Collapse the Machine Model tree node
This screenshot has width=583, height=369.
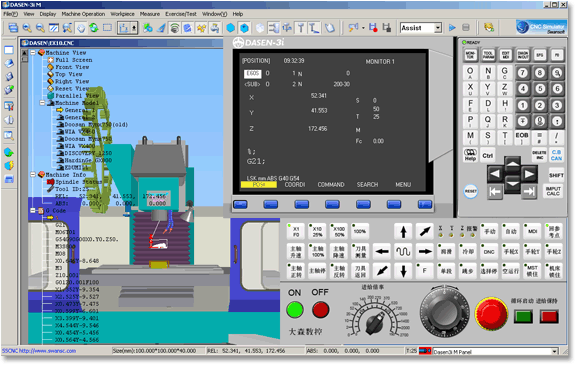[x=42, y=103]
